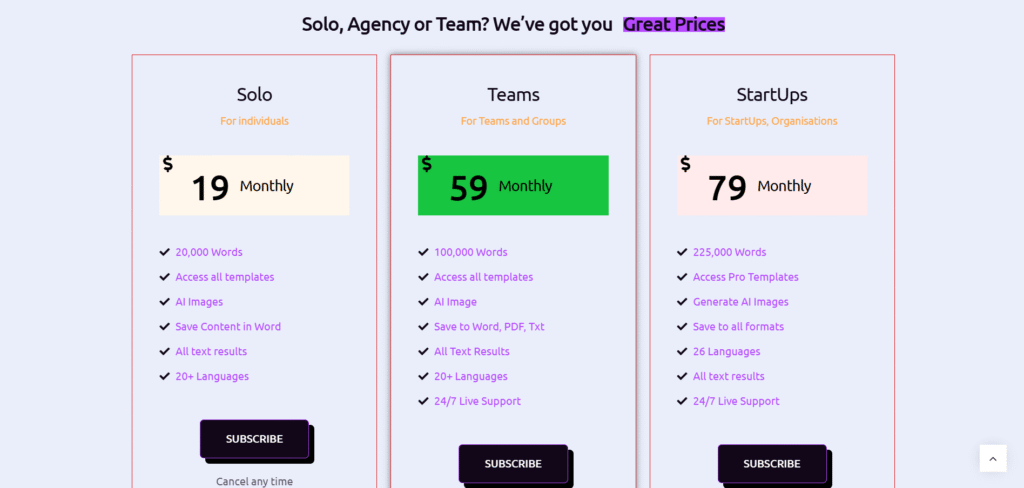Subscribe to the Solo plan
1024x488 pixels.
click(x=254, y=439)
